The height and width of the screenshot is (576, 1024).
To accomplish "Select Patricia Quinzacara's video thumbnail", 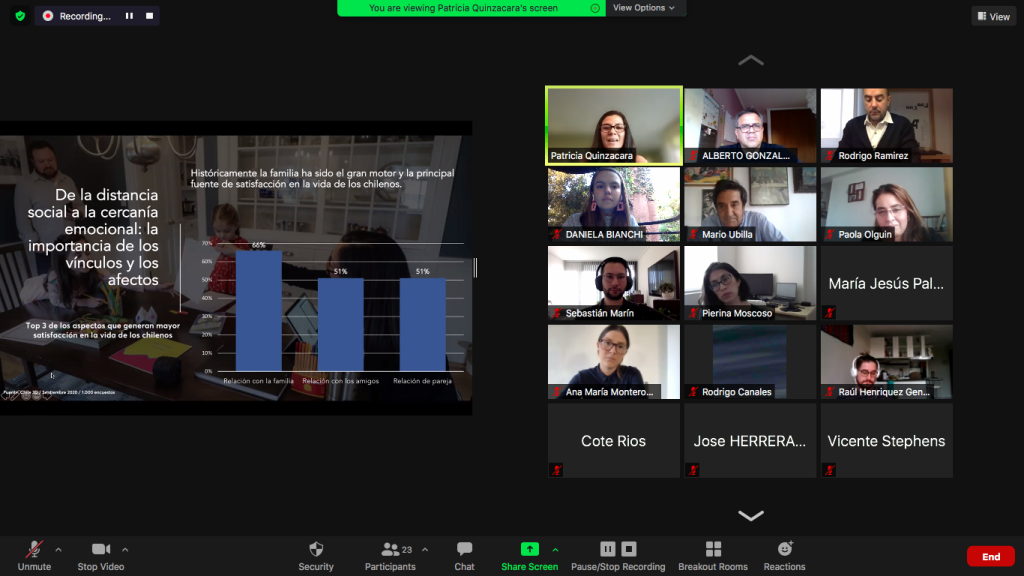I will [614, 125].
